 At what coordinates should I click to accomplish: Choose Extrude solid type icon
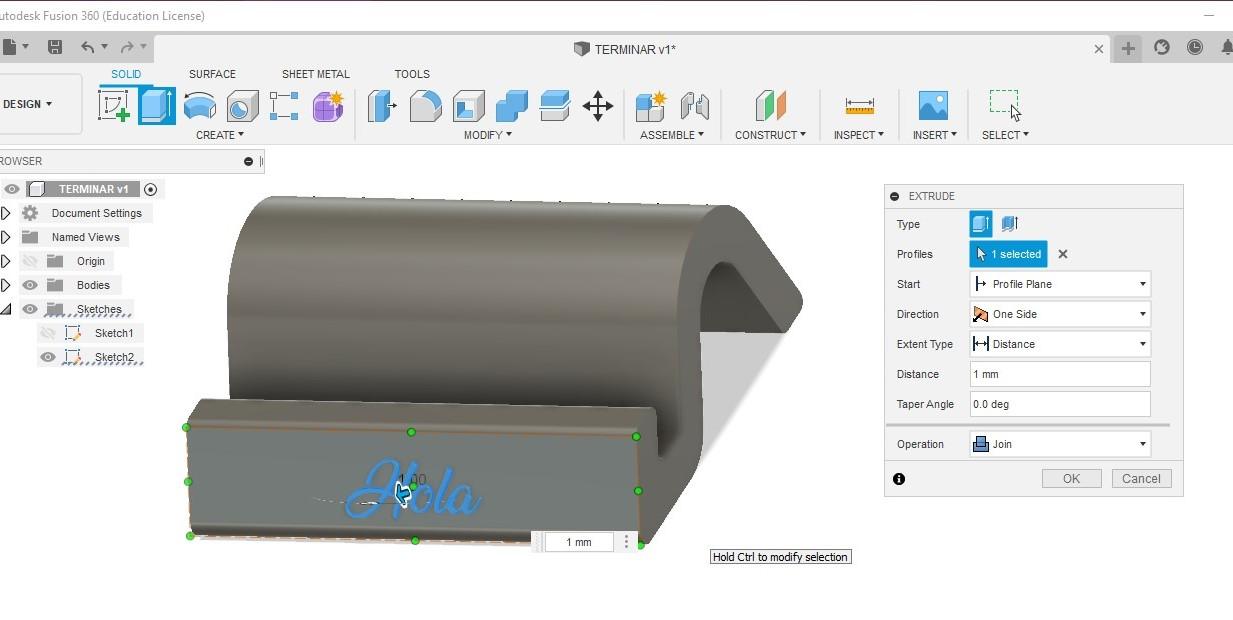(981, 224)
